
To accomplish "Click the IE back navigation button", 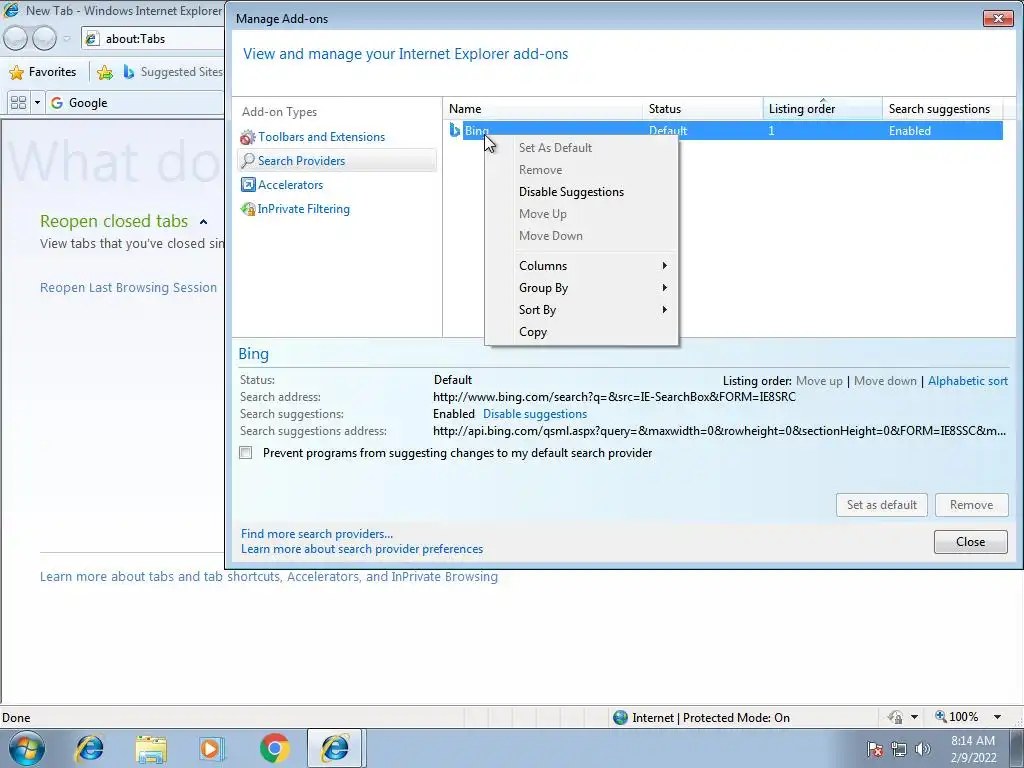I will (15, 39).
